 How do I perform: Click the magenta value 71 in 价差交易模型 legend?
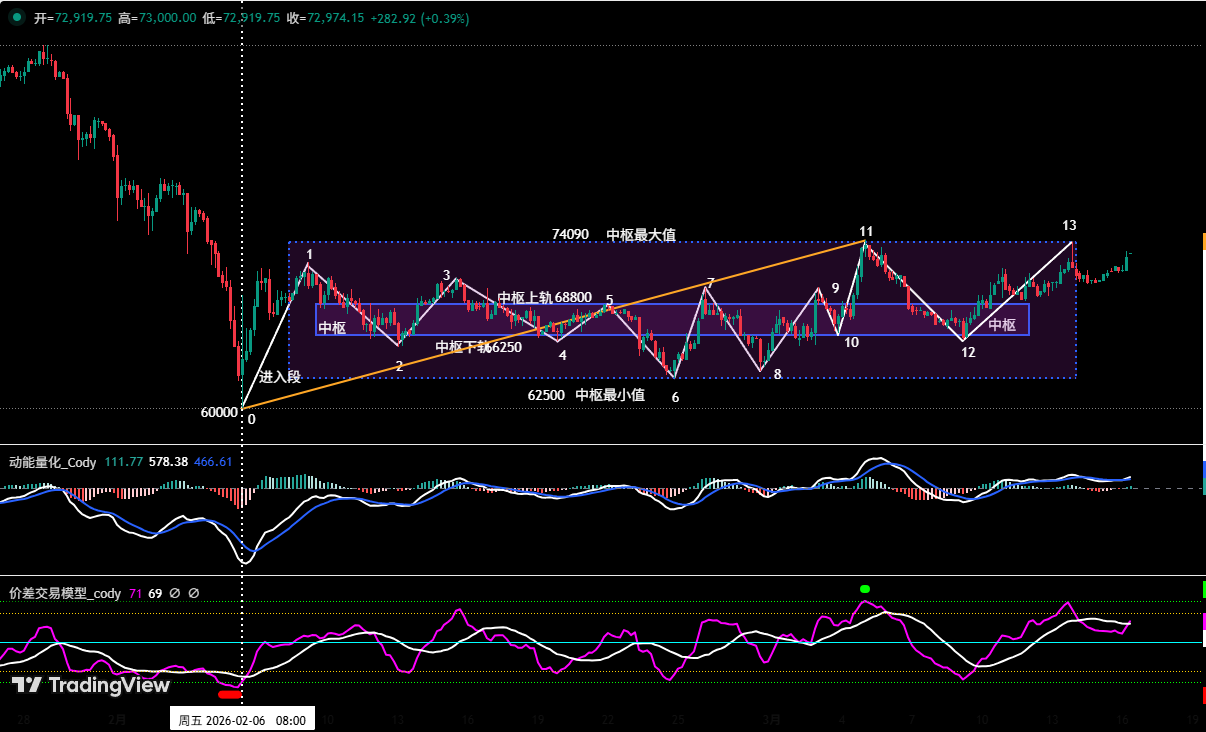coord(135,593)
